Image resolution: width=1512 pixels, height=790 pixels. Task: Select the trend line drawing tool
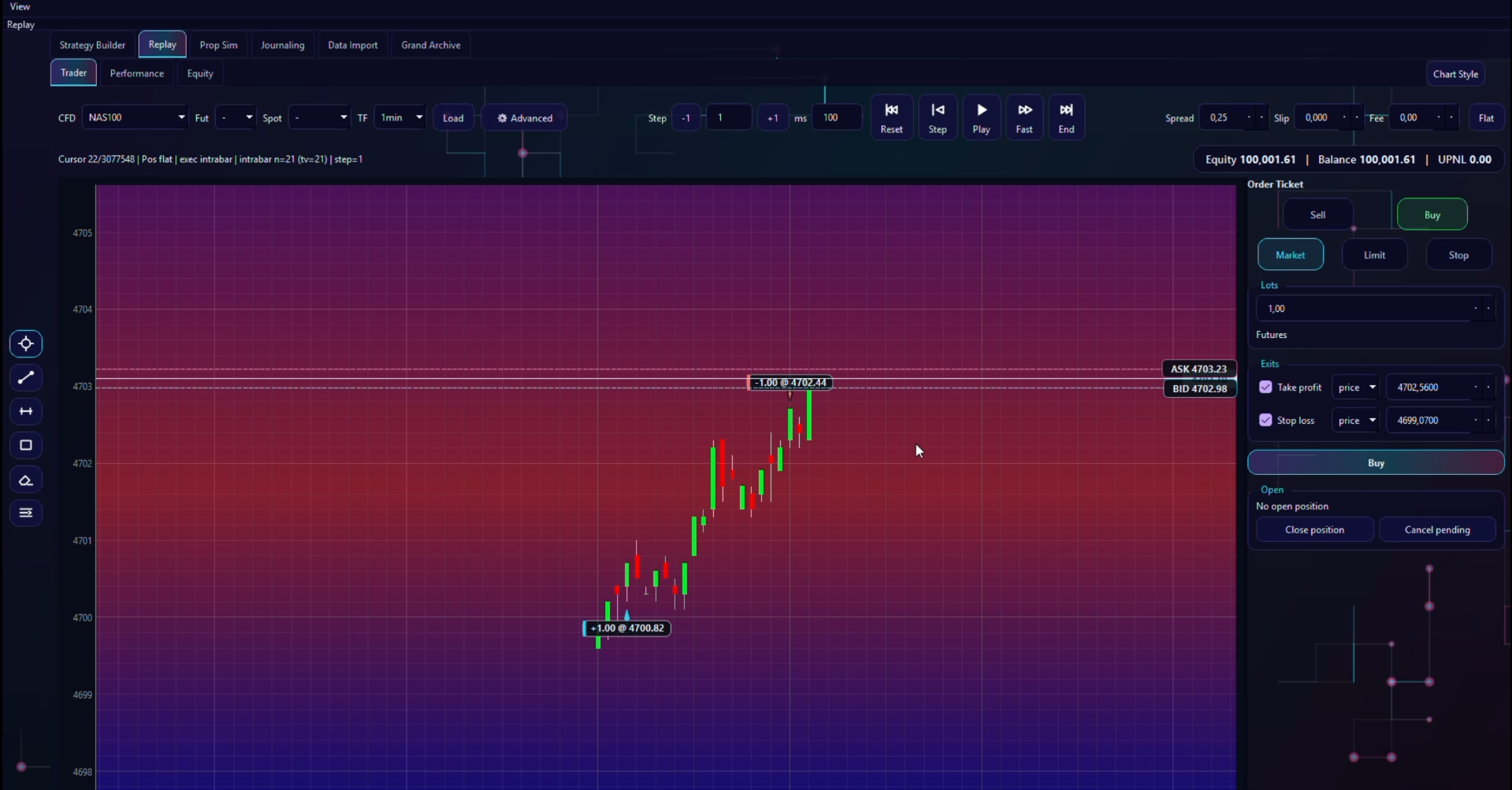pyautogui.click(x=26, y=378)
